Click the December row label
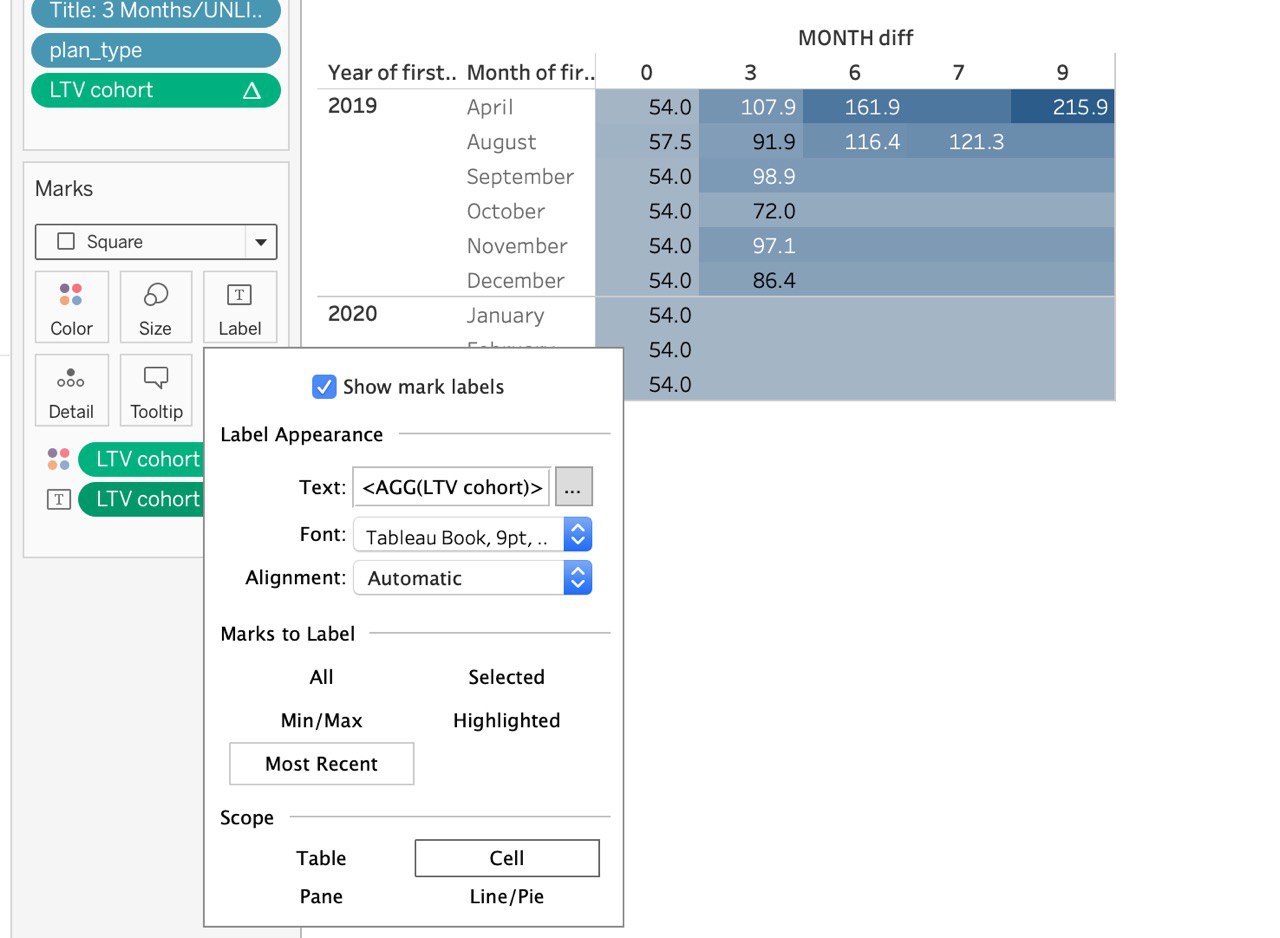Viewport: 1280px width, 938px height. click(516, 281)
